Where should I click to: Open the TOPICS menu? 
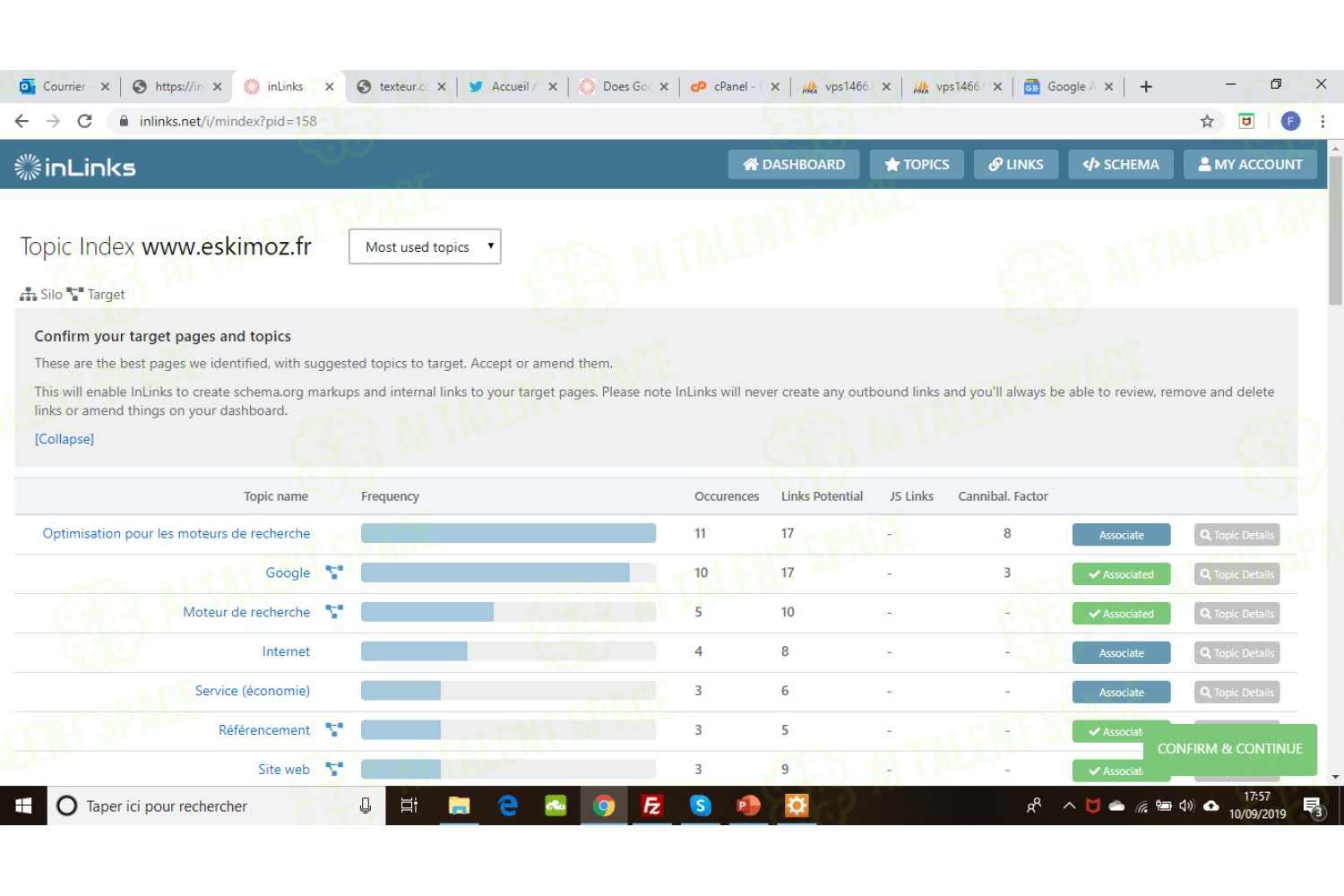917,164
